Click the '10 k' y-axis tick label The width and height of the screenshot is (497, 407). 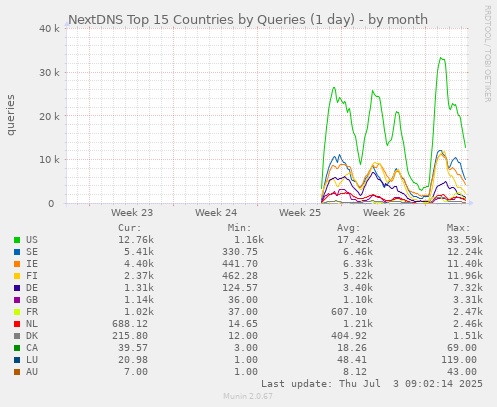click(49, 160)
